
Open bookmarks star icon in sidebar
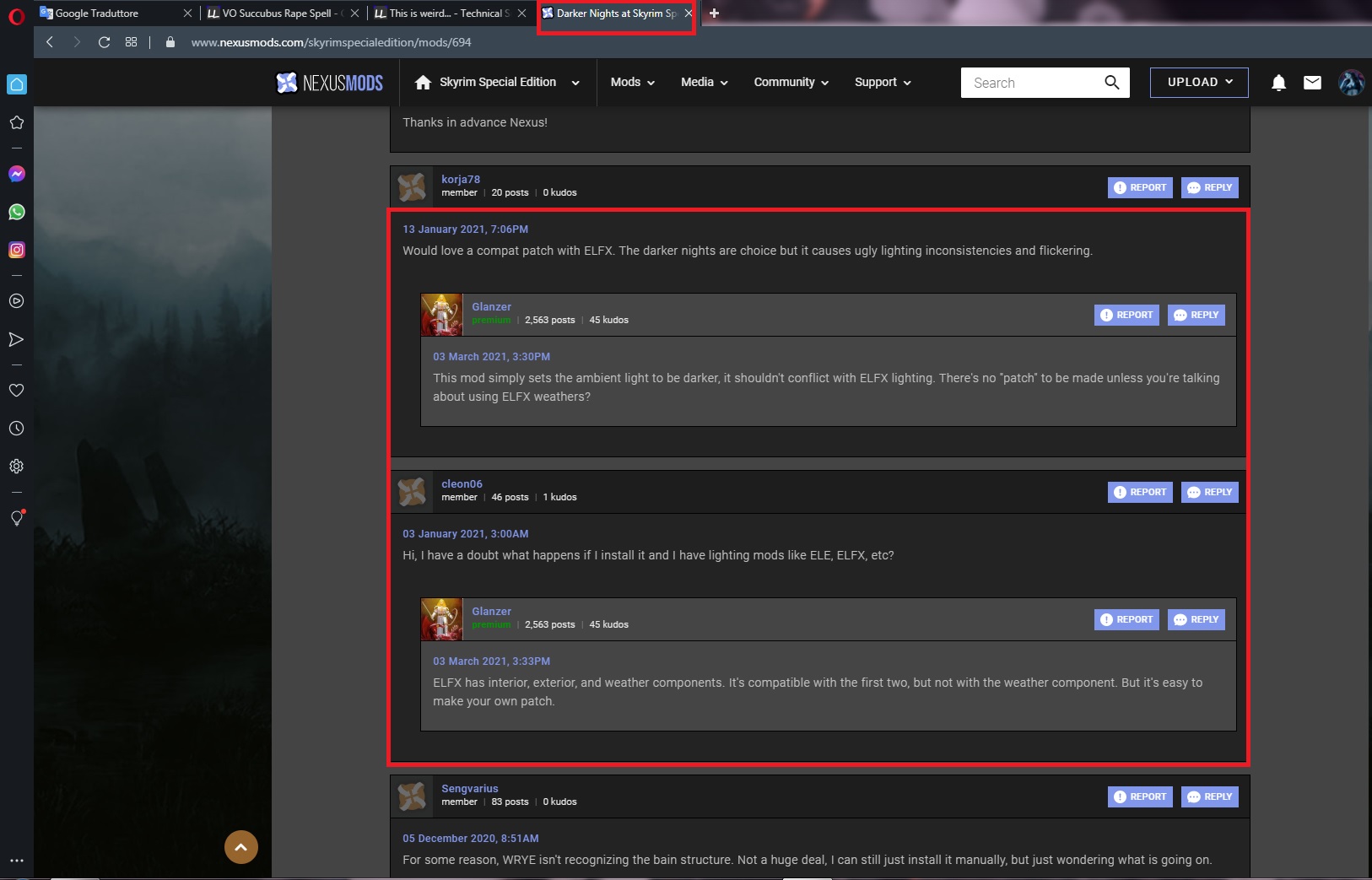16,122
